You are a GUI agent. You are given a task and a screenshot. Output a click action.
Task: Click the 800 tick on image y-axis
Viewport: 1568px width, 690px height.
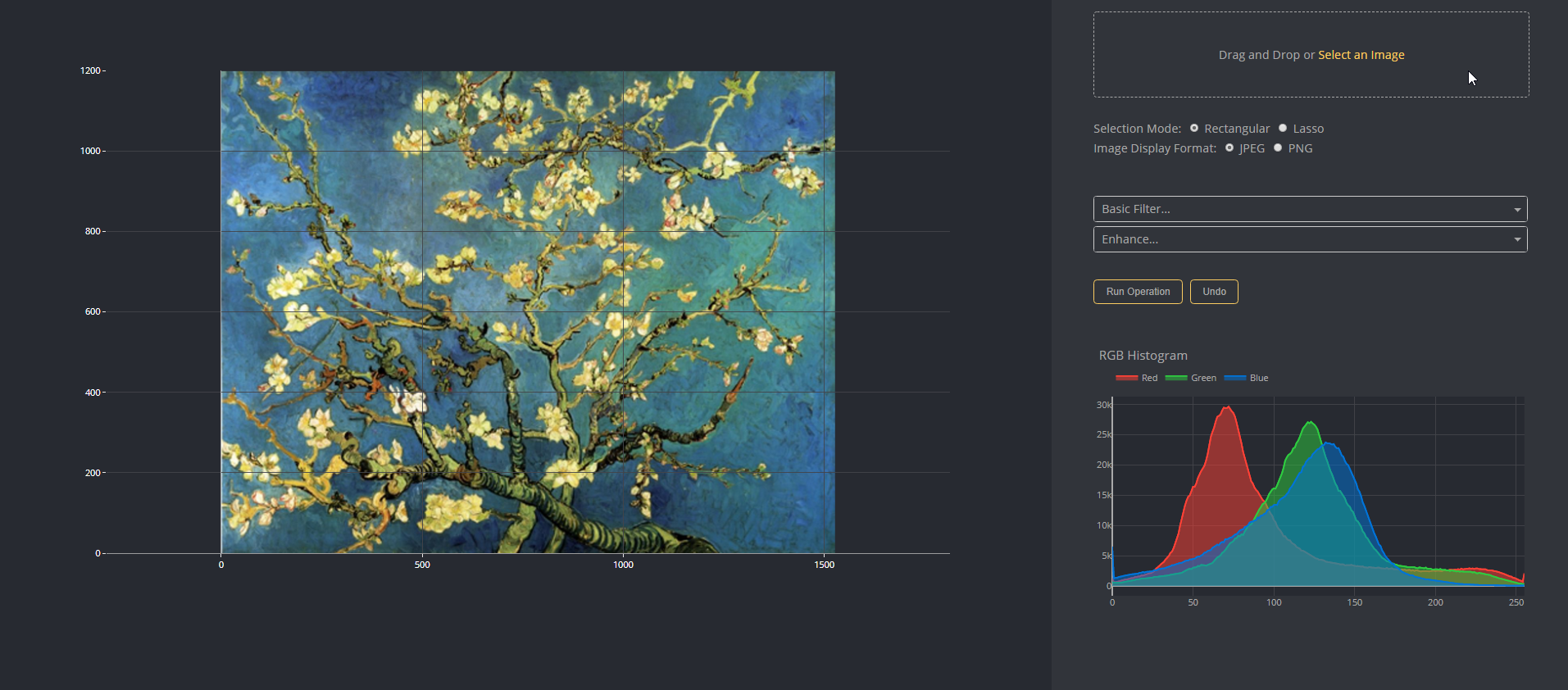point(93,231)
